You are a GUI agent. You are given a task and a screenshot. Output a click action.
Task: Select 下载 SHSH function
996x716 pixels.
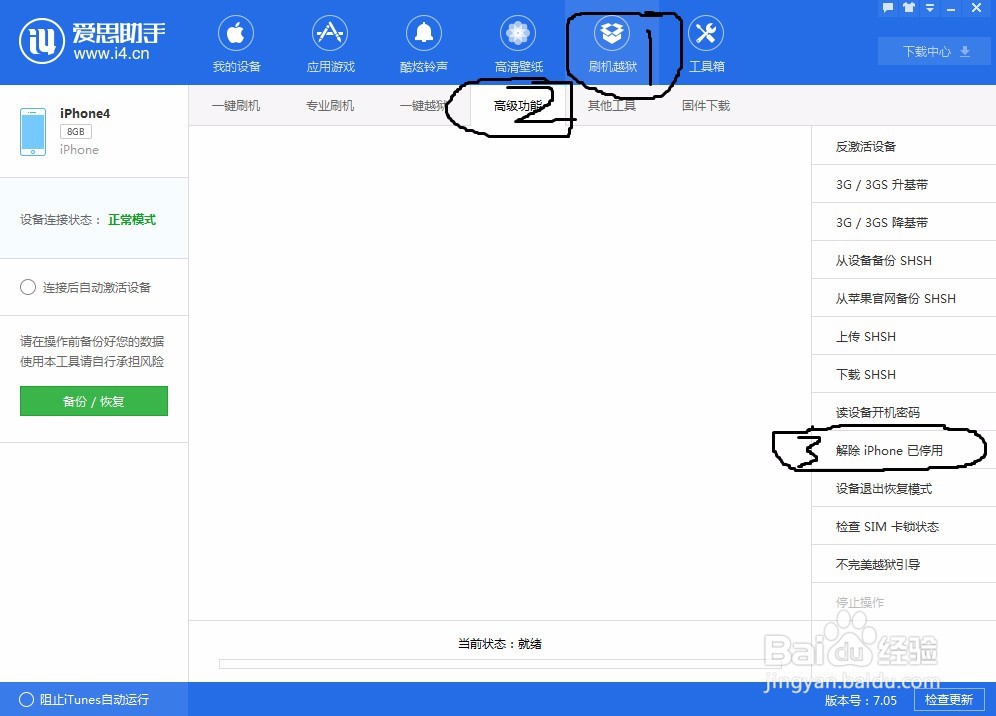[903, 374]
